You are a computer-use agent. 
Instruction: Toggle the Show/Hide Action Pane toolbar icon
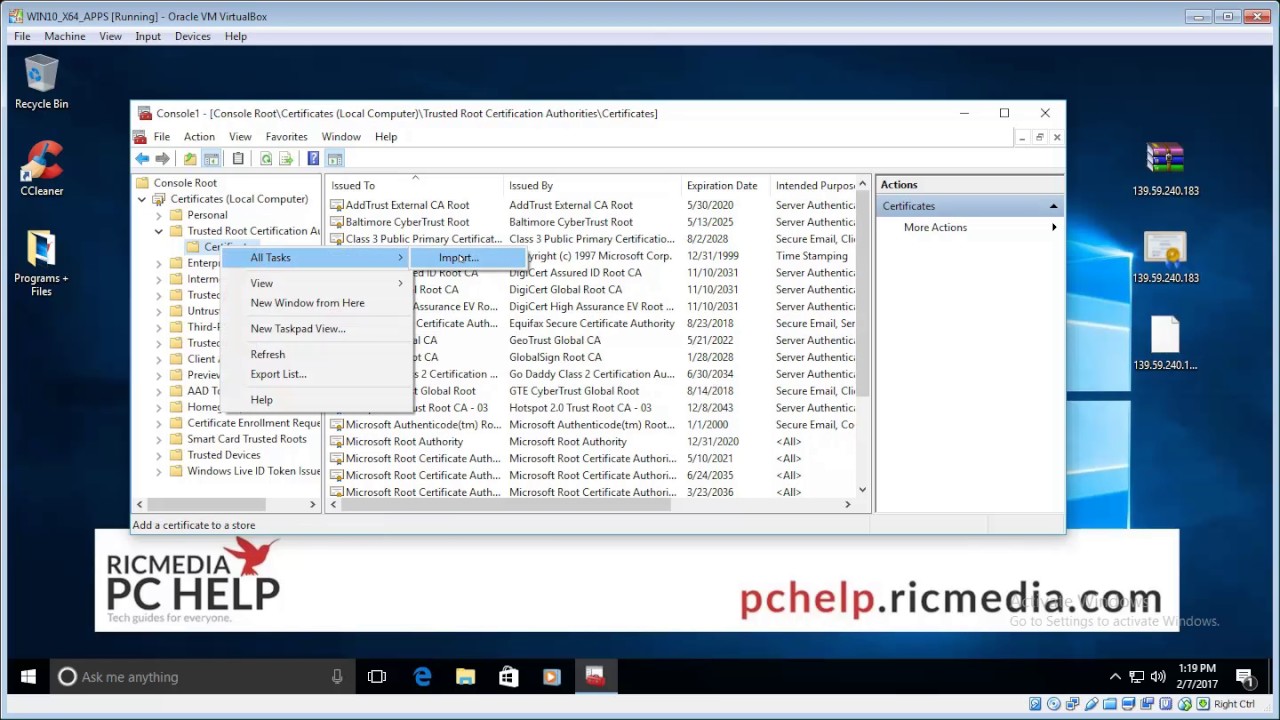tap(335, 159)
